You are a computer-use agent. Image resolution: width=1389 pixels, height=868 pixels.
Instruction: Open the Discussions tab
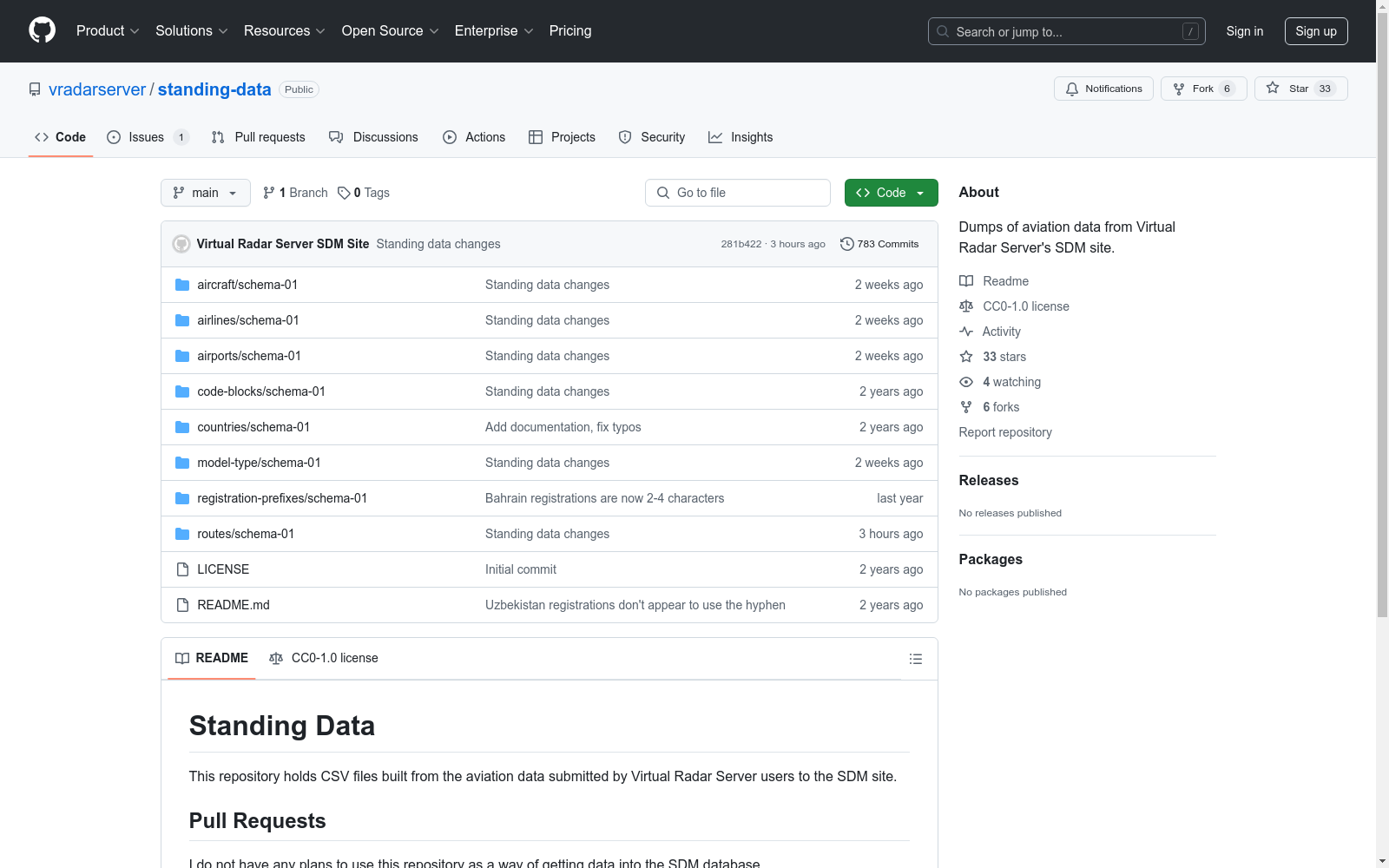click(373, 137)
